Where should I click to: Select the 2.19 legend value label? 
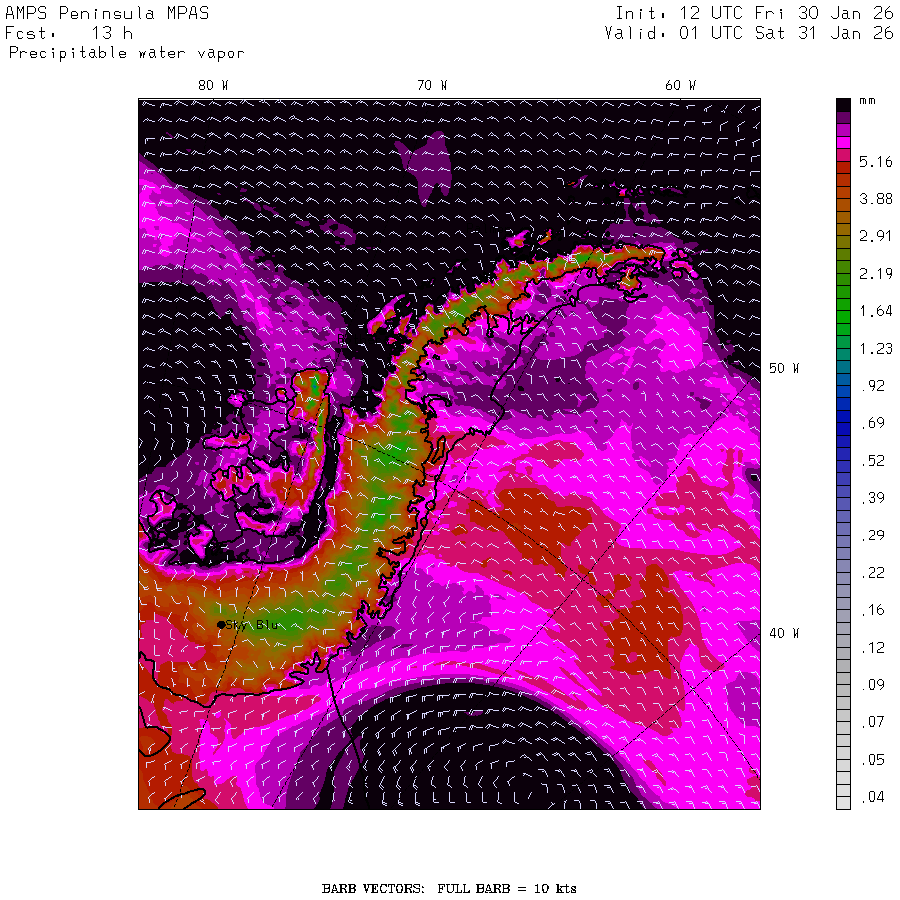point(875,274)
